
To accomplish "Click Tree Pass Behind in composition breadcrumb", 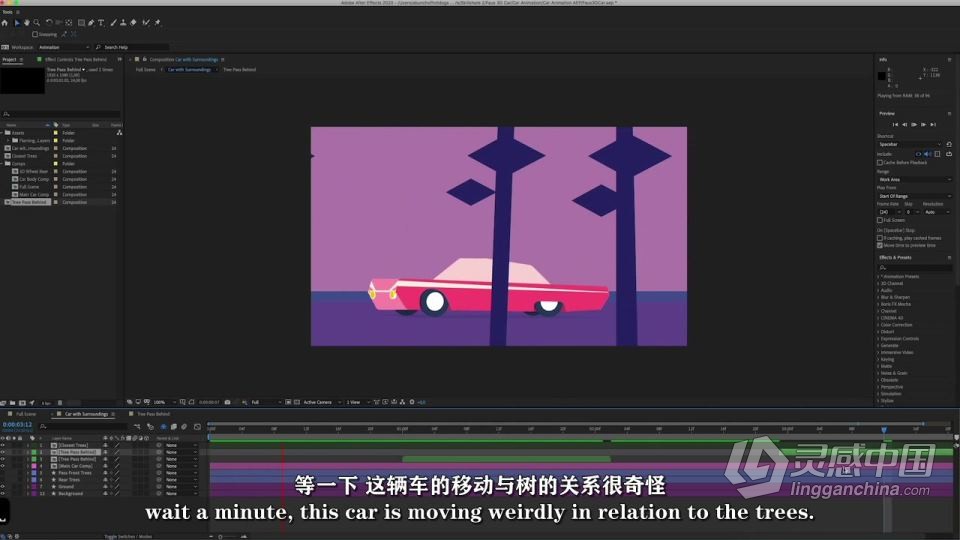I will point(239,70).
